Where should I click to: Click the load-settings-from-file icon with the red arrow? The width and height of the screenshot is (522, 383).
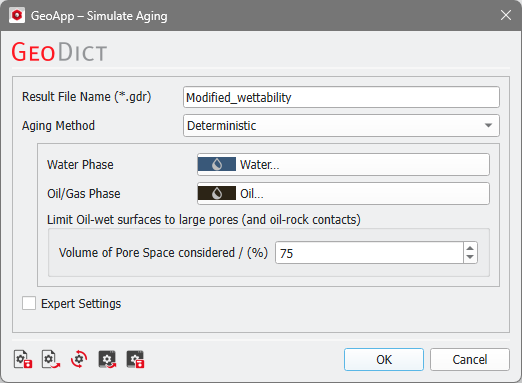tap(51, 359)
